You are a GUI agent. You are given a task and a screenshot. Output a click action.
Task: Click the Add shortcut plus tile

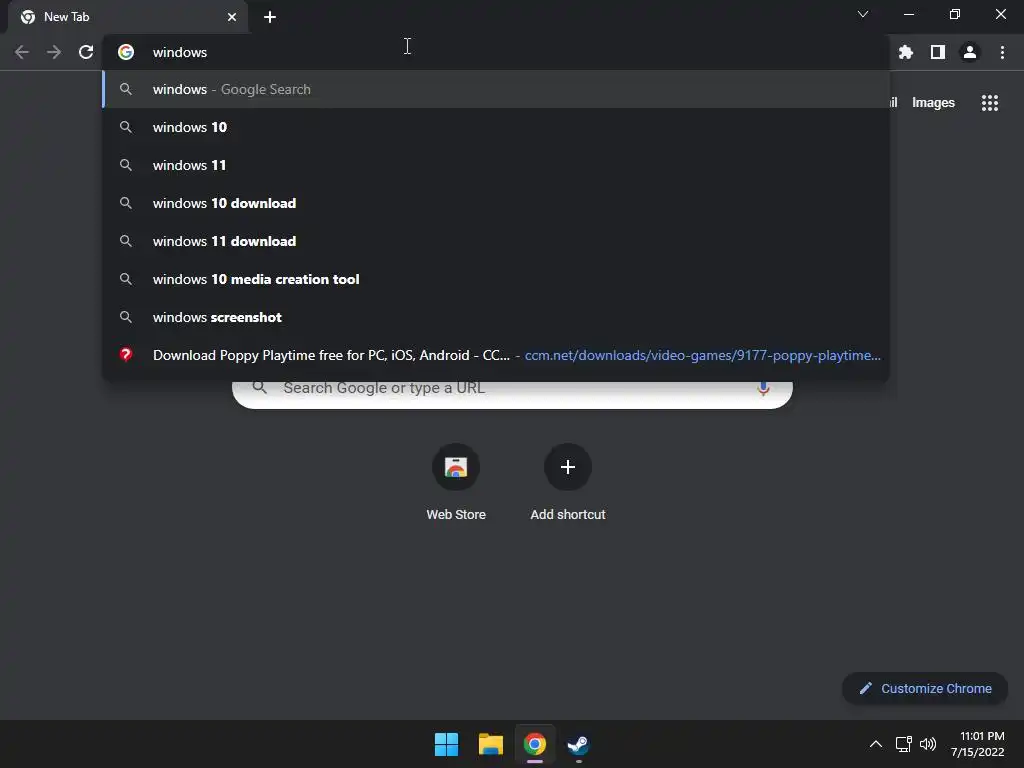(x=568, y=483)
